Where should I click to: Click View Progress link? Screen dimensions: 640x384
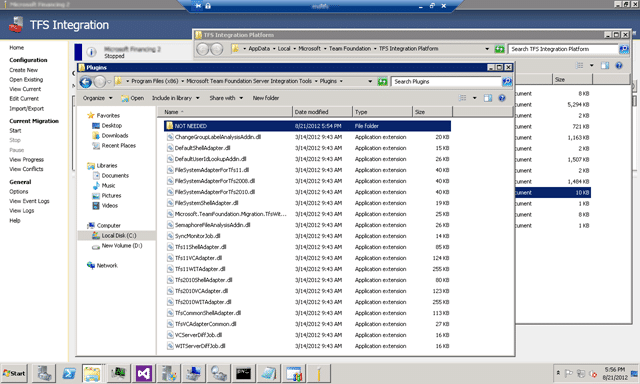(x=26, y=160)
